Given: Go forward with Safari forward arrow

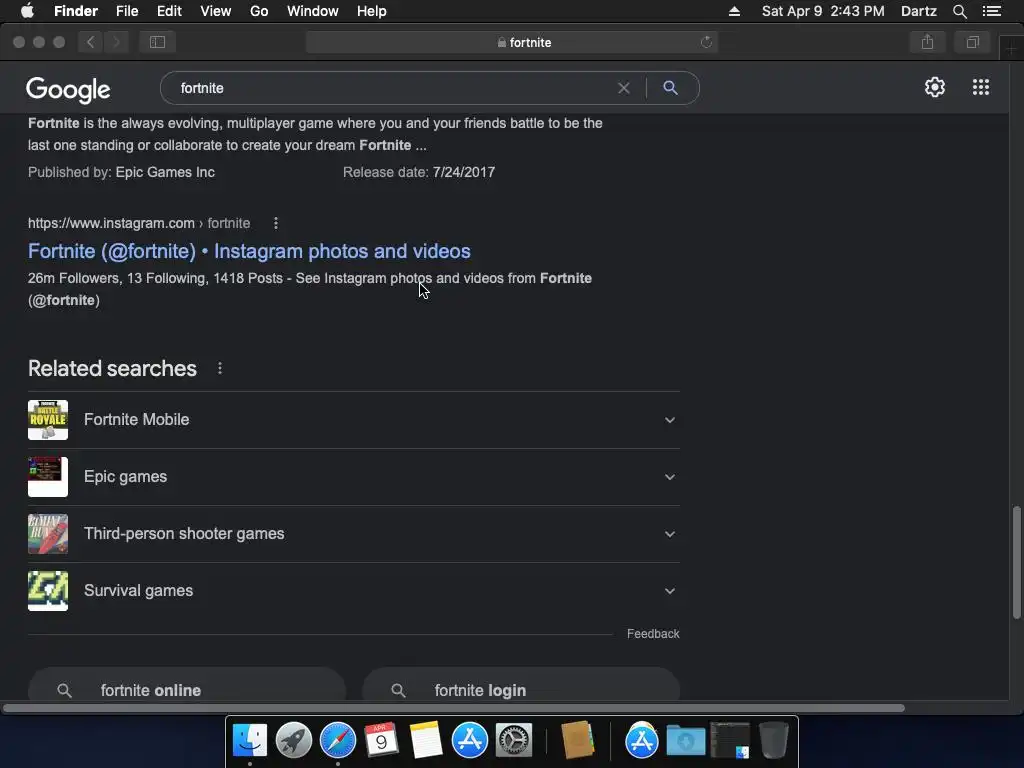Looking at the screenshot, I should click(116, 42).
